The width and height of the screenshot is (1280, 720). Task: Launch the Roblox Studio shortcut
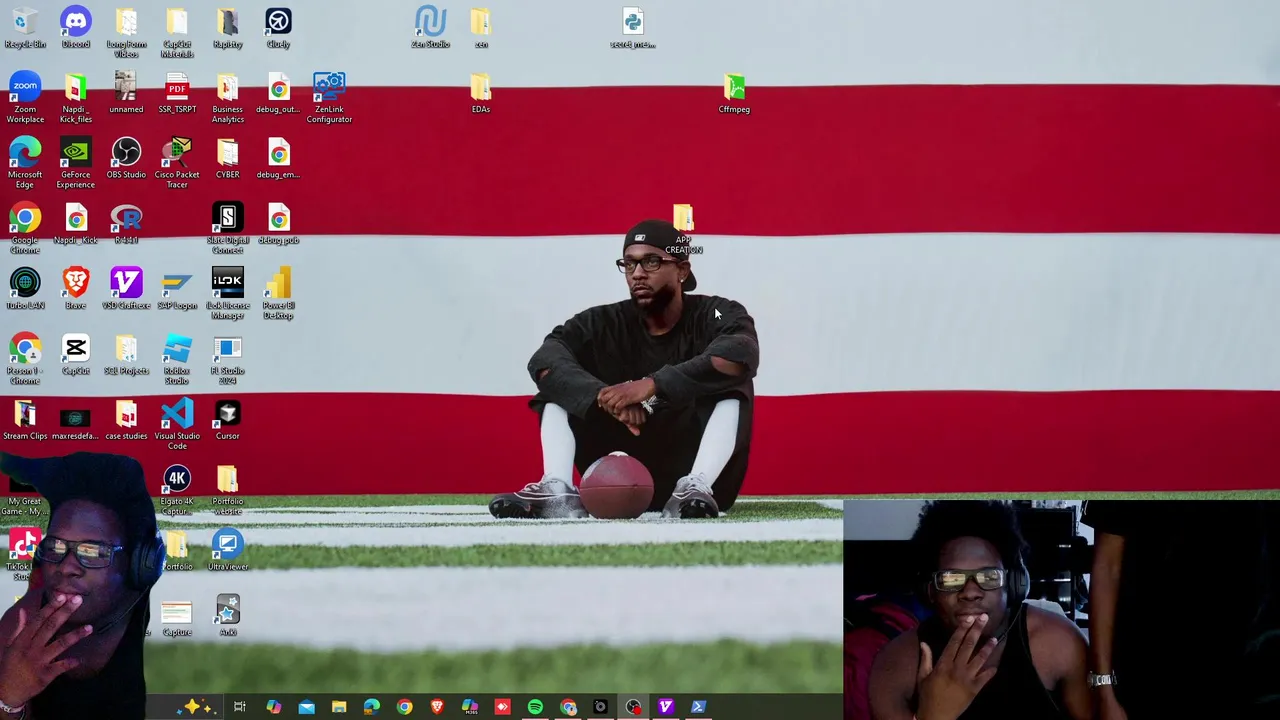tap(177, 360)
